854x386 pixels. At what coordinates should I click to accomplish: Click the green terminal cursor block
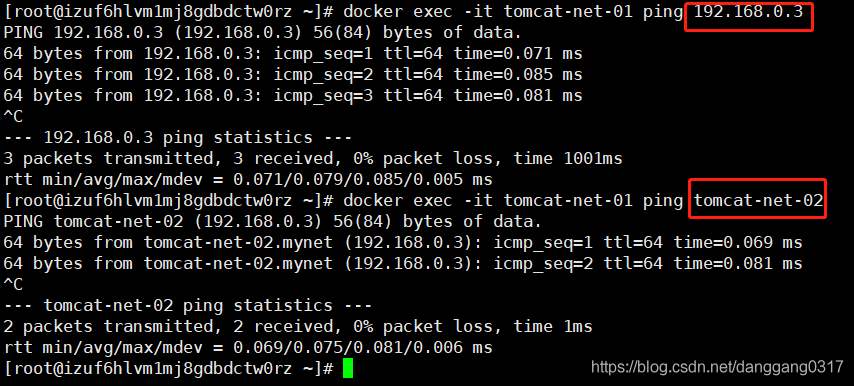[x=348, y=369]
